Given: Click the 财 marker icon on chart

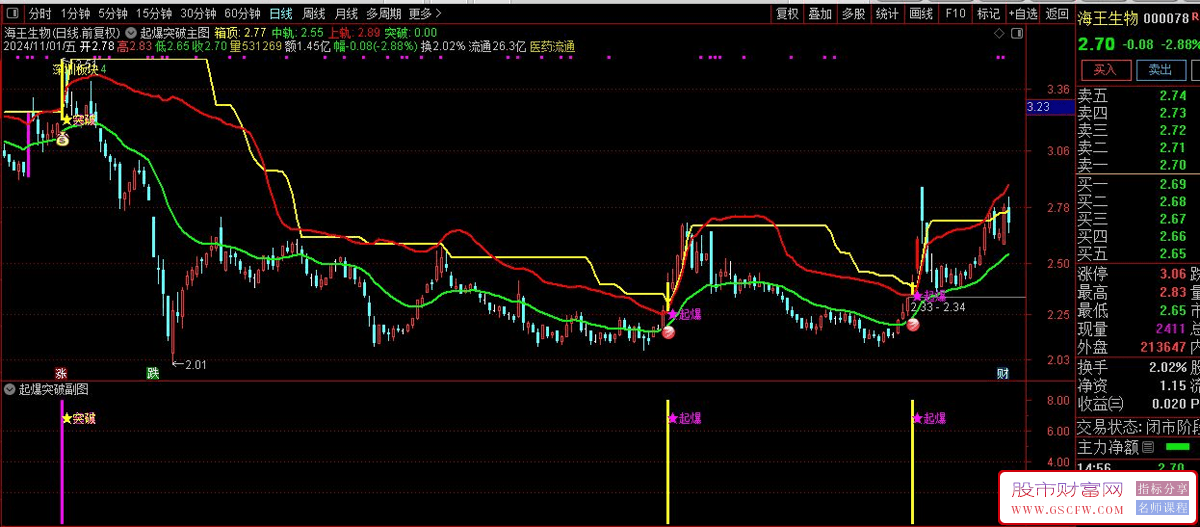Looking at the screenshot, I should point(1003,374).
